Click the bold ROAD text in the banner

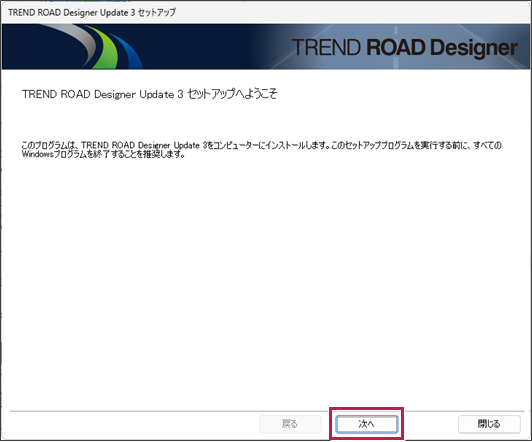click(x=396, y=47)
